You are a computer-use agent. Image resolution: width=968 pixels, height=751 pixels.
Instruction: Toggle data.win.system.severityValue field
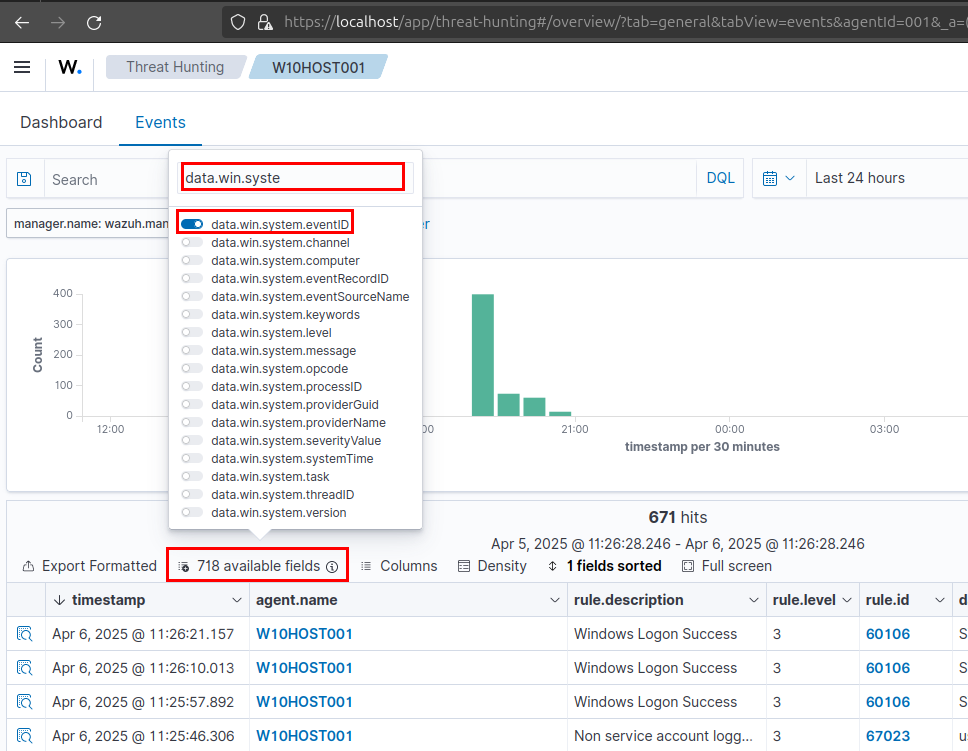point(192,440)
